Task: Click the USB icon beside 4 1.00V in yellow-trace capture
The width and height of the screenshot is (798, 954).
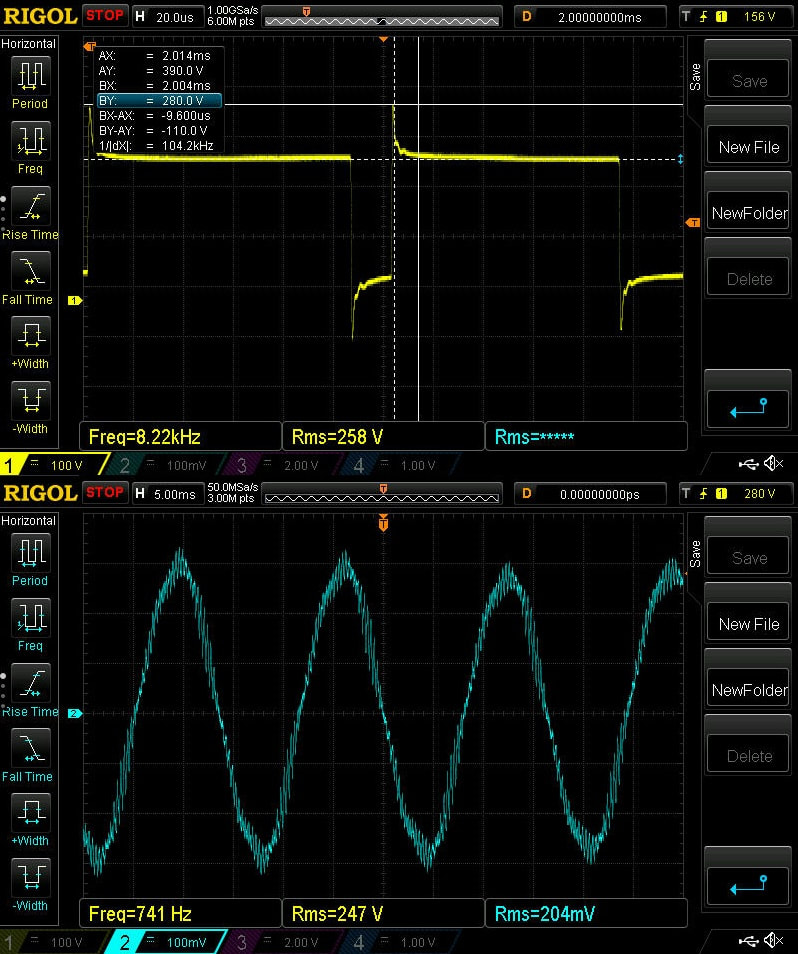Action: pos(748,465)
